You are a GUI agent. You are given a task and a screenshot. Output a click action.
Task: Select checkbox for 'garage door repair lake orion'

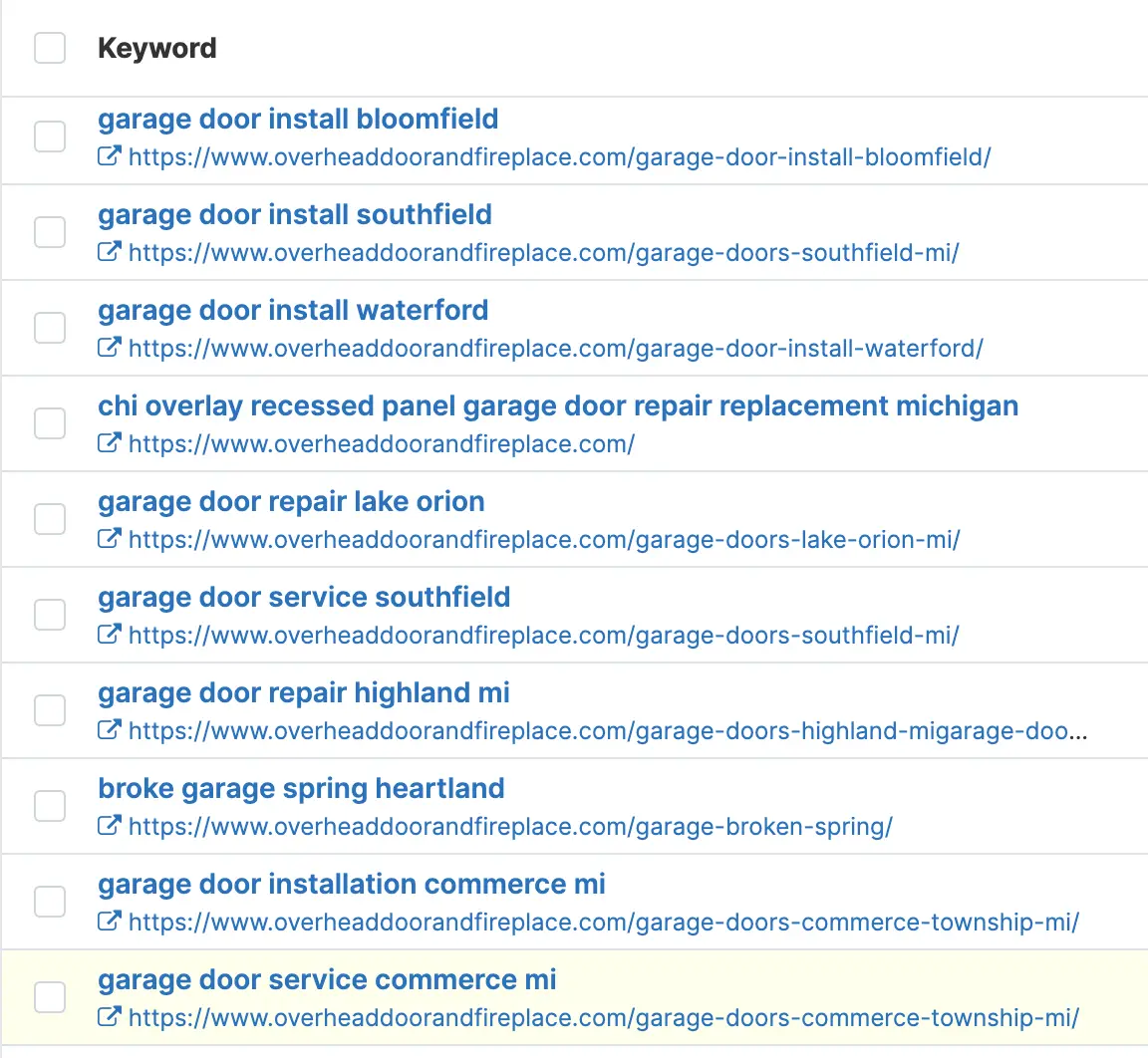click(50, 519)
